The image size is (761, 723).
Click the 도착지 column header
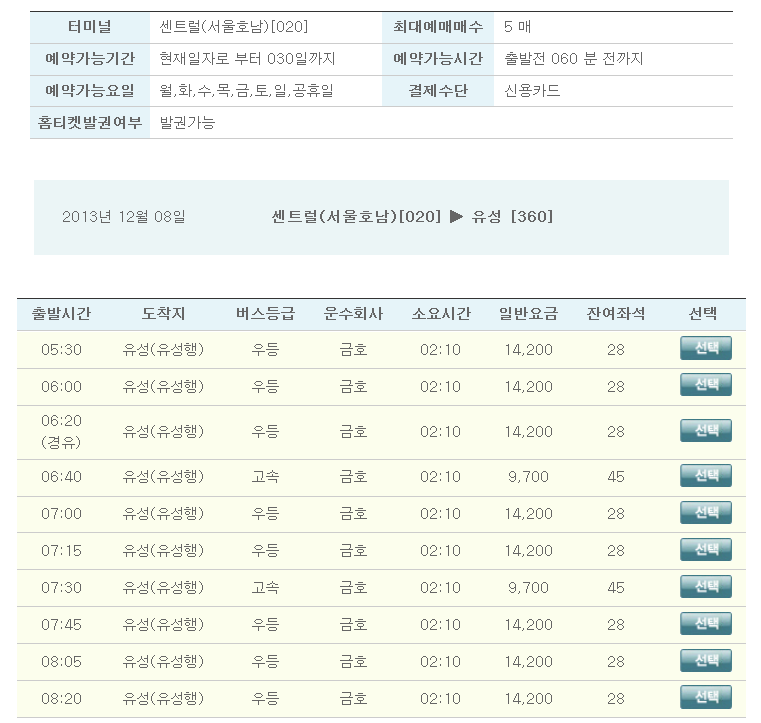[163, 314]
